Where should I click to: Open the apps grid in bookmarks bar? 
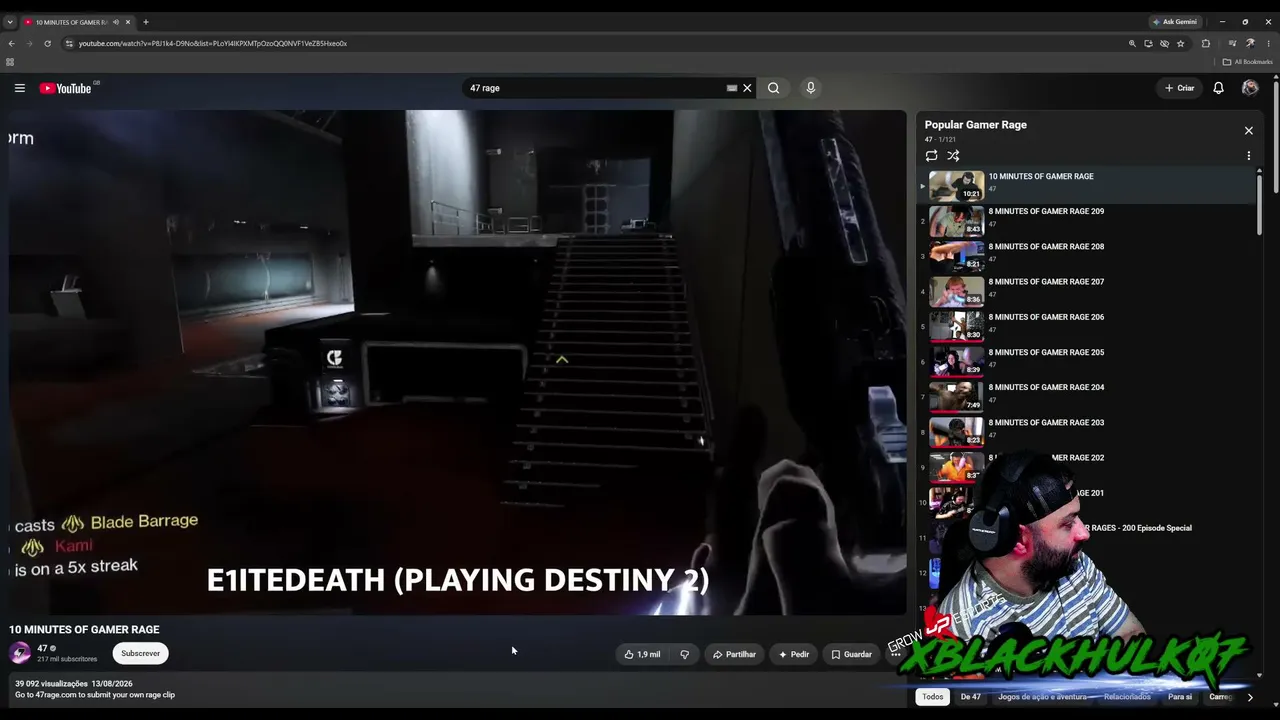(10, 62)
